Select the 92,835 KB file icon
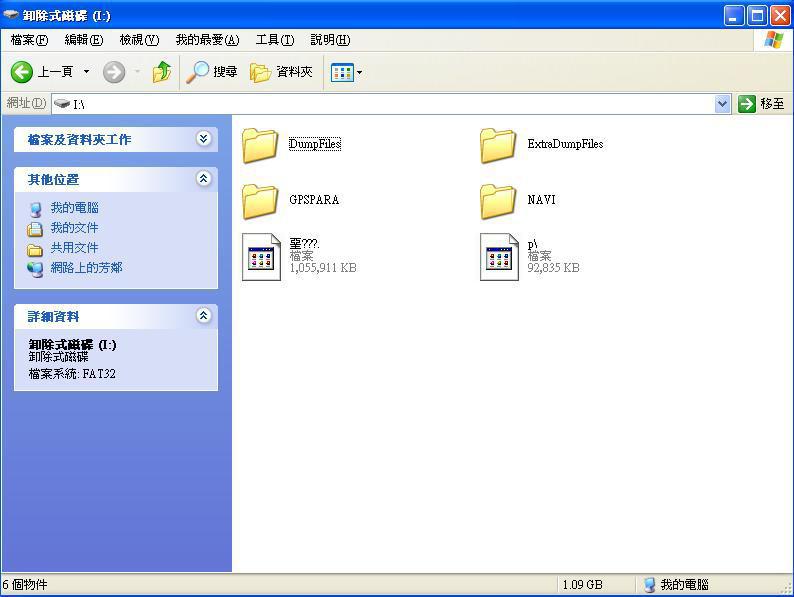This screenshot has height=597, width=794. [499, 257]
